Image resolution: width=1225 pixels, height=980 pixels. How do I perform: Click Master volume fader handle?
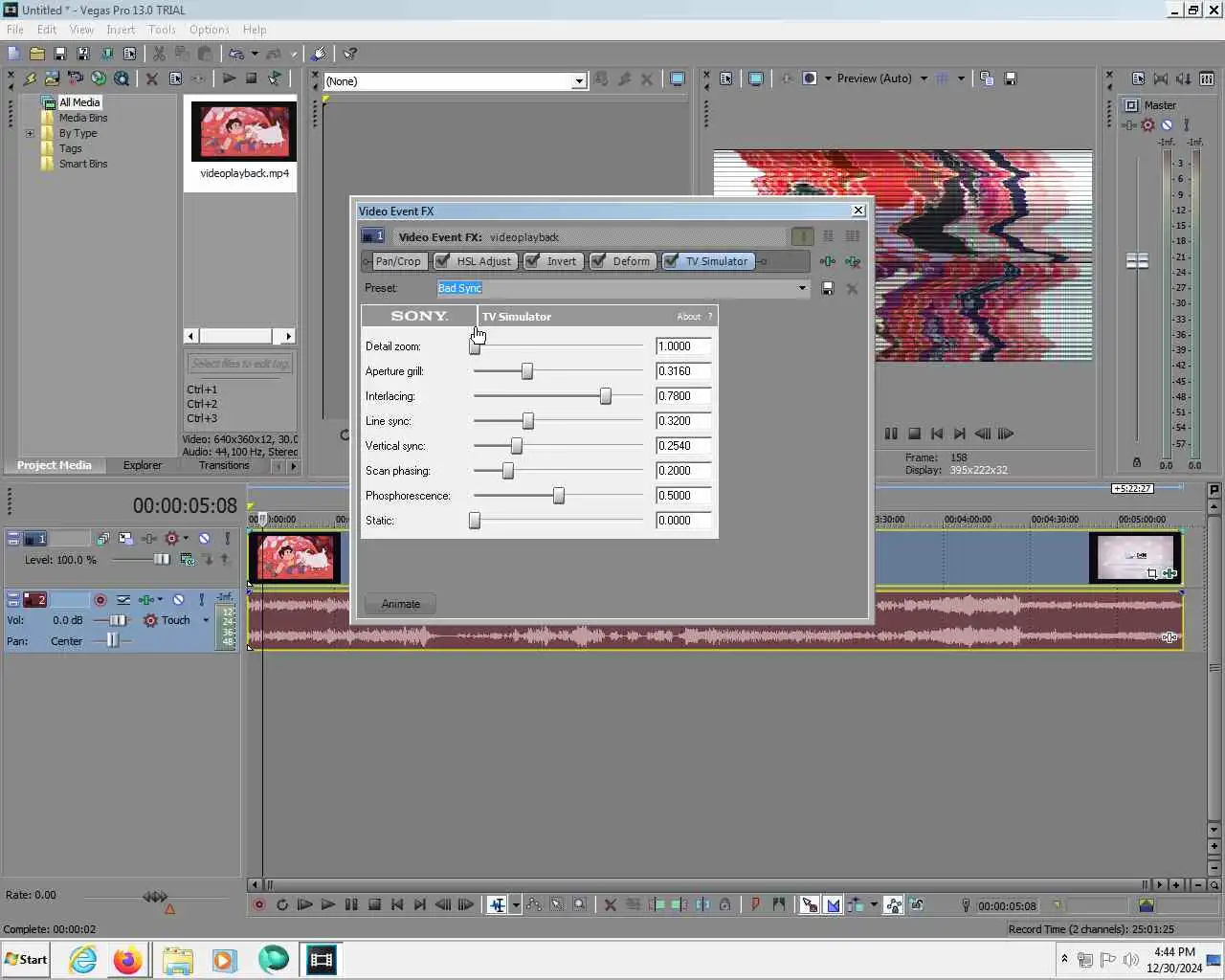tap(1137, 261)
